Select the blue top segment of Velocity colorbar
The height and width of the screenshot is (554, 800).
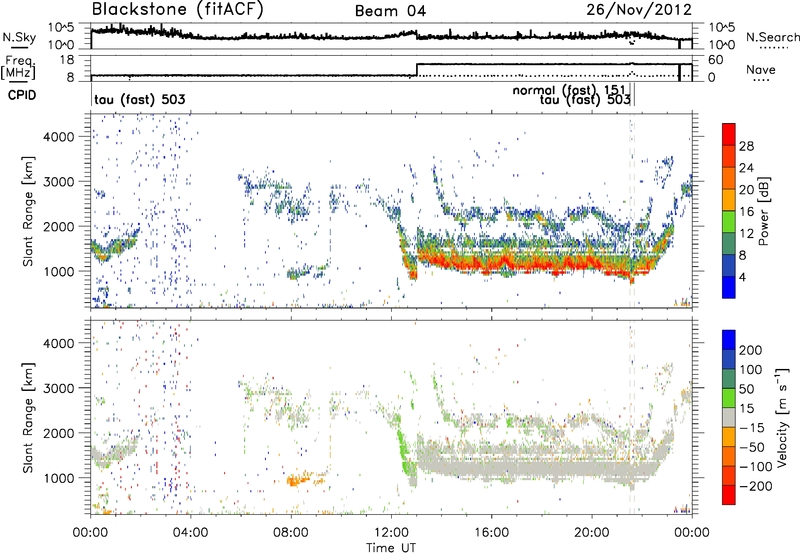click(x=729, y=340)
